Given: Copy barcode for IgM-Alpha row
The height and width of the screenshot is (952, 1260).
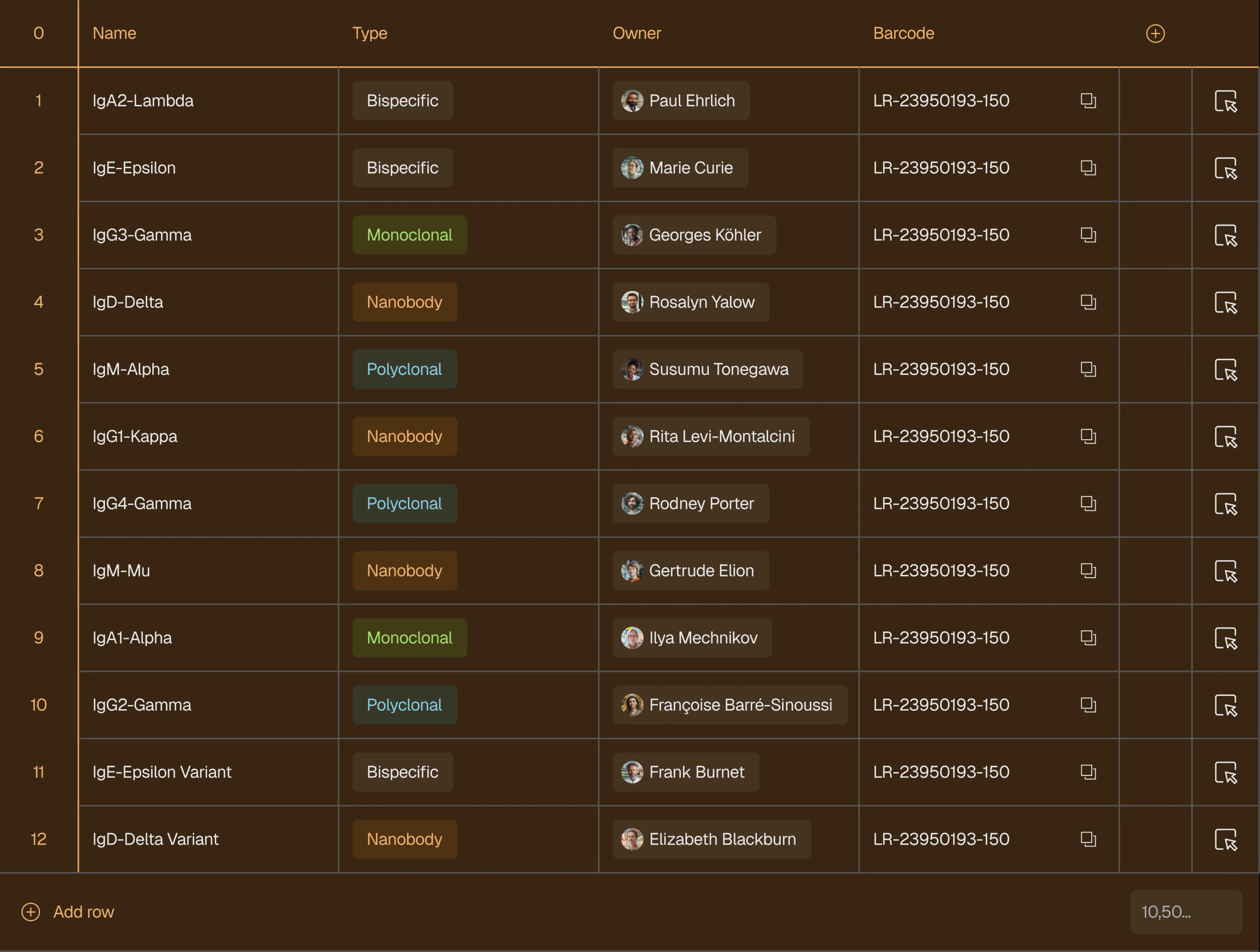Looking at the screenshot, I should click(x=1088, y=369).
